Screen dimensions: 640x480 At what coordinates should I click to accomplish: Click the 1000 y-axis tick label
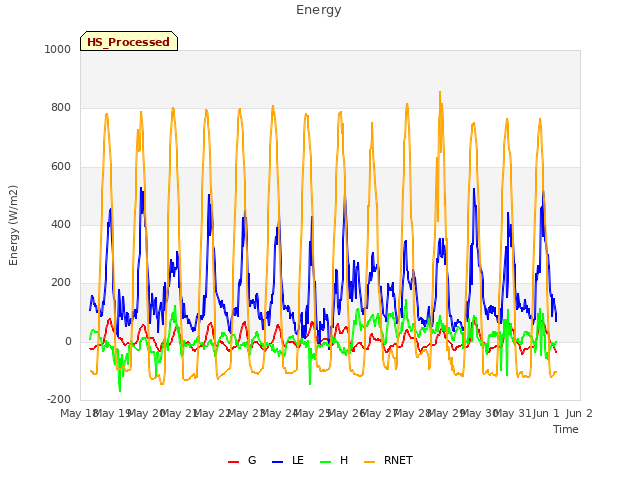click(58, 49)
